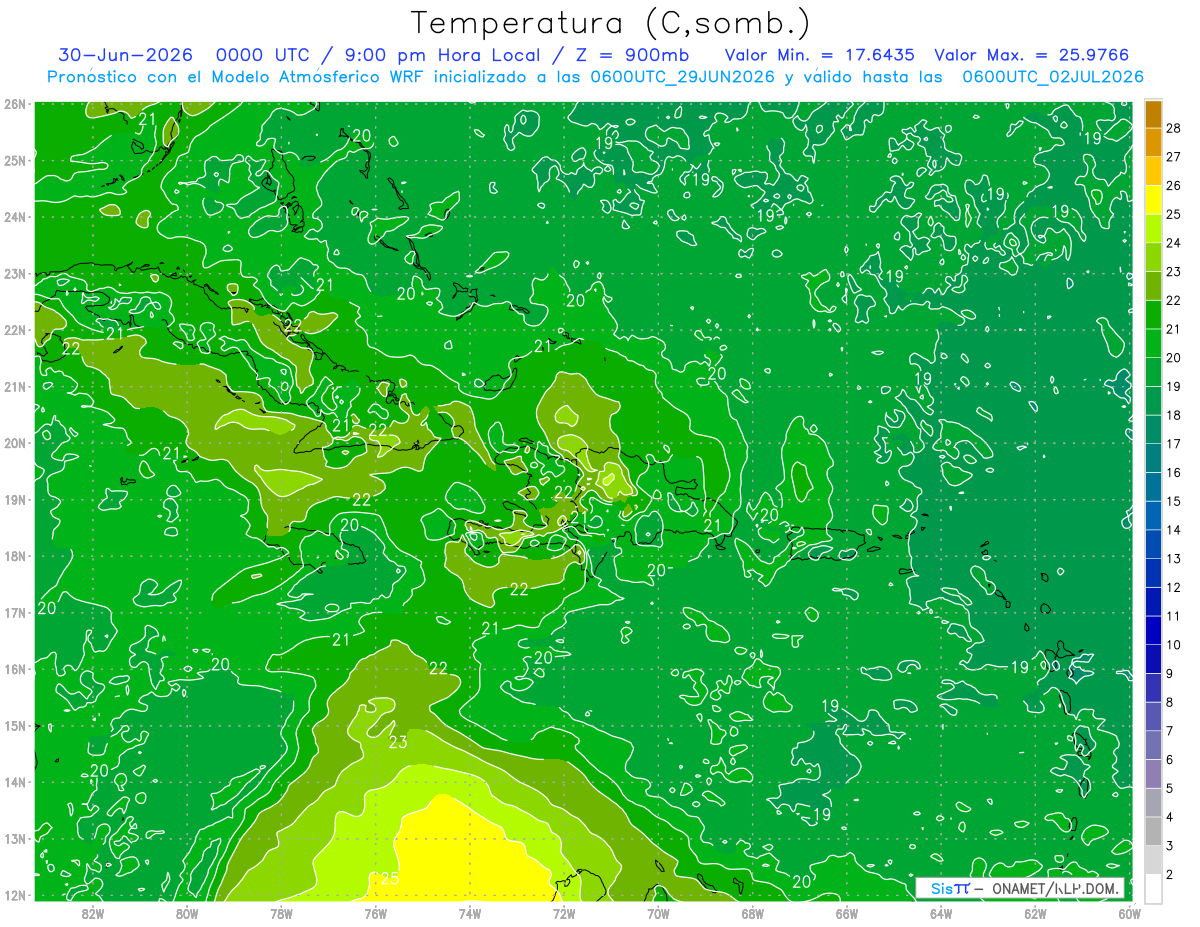This screenshot has width=1200, height=927.
Task: Click the "Valor Max. = 25.9766" text
Action: coord(1030,55)
